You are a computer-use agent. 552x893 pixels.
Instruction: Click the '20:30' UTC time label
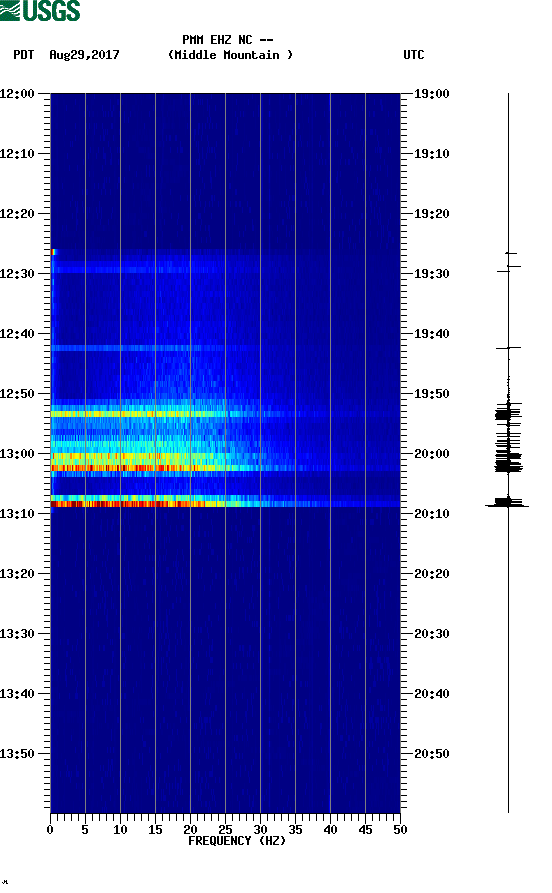pyautogui.click(x=432, y=634)
